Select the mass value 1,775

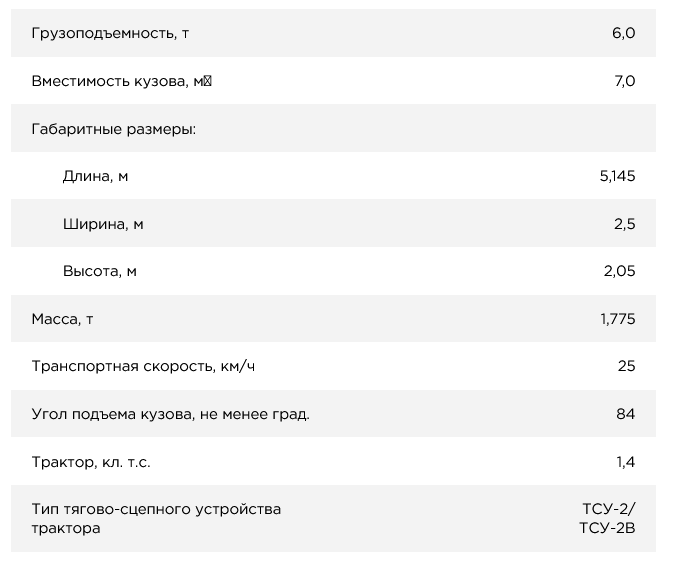pos(618,319)
